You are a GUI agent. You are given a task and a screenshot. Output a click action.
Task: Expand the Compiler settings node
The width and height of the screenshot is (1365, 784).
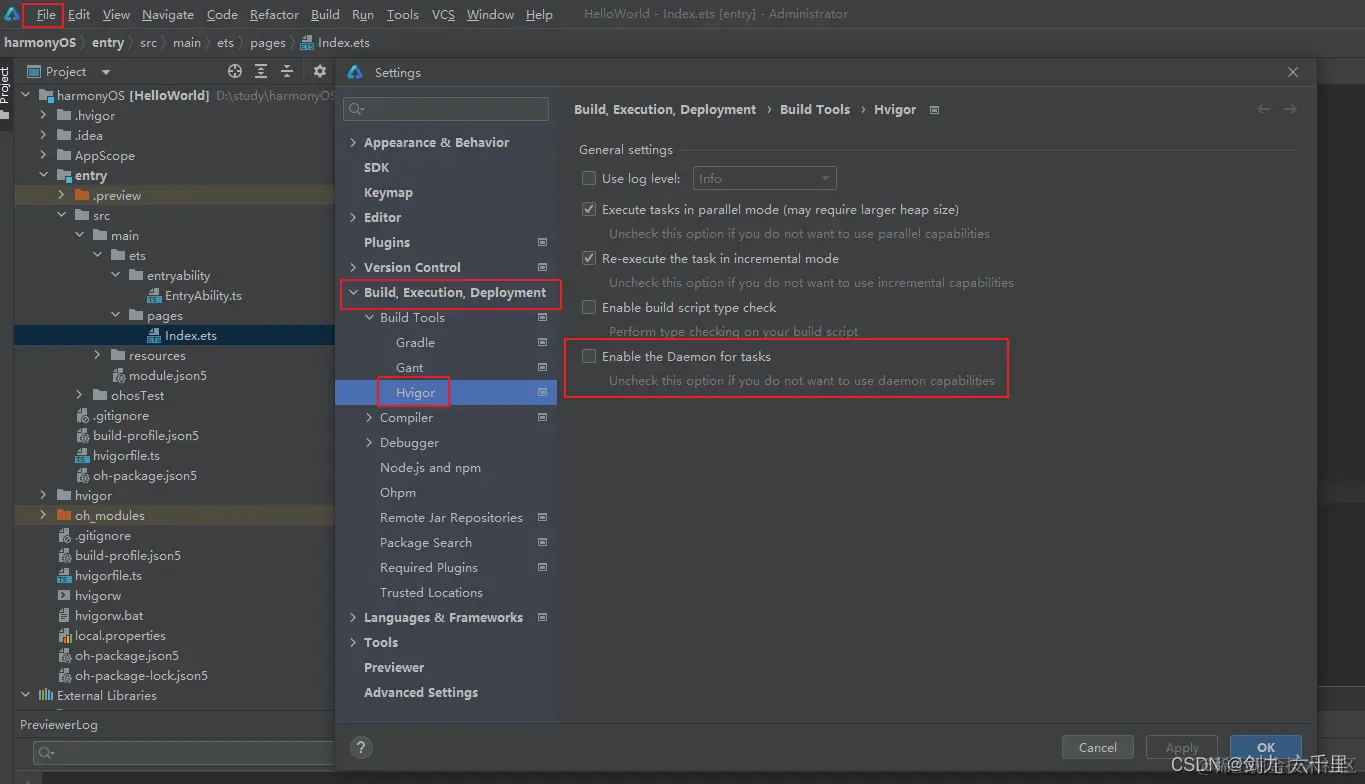(x=369, y=417)
